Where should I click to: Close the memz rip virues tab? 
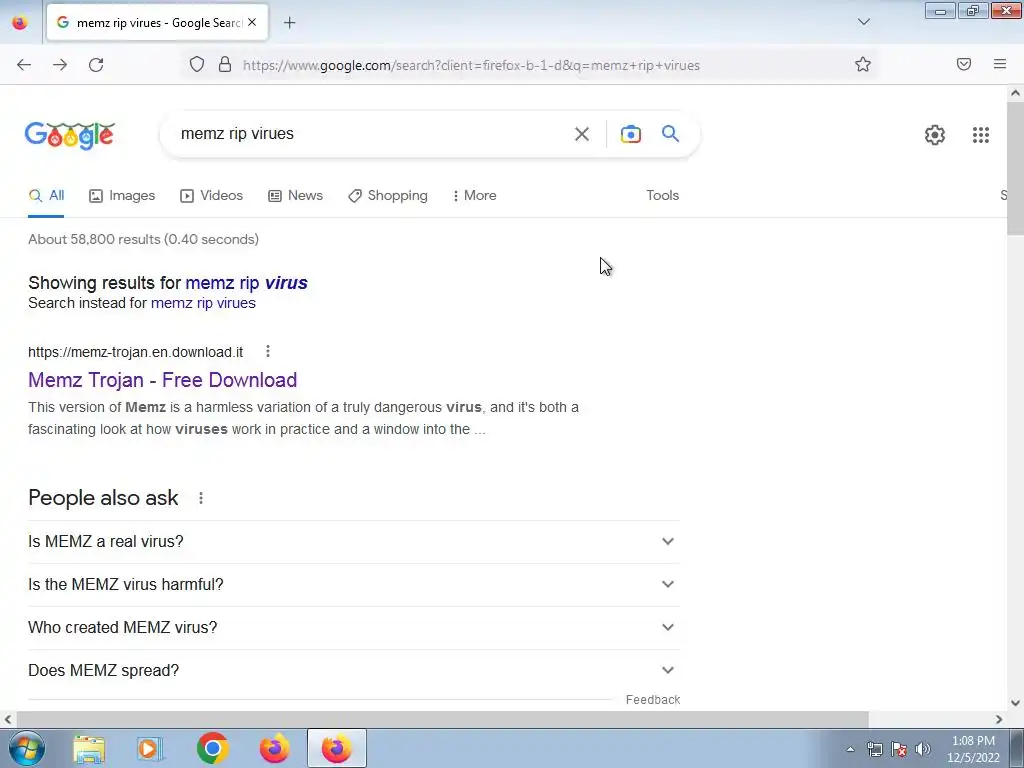[x=252, y=22]
